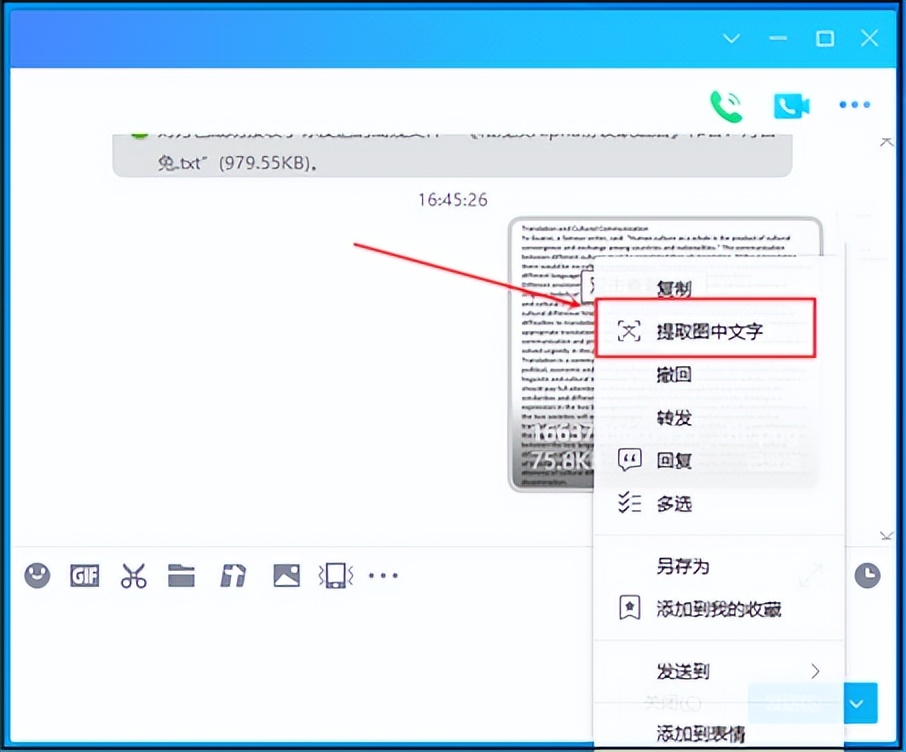
Task: Open the GIF panel
Action: (84, 575)
